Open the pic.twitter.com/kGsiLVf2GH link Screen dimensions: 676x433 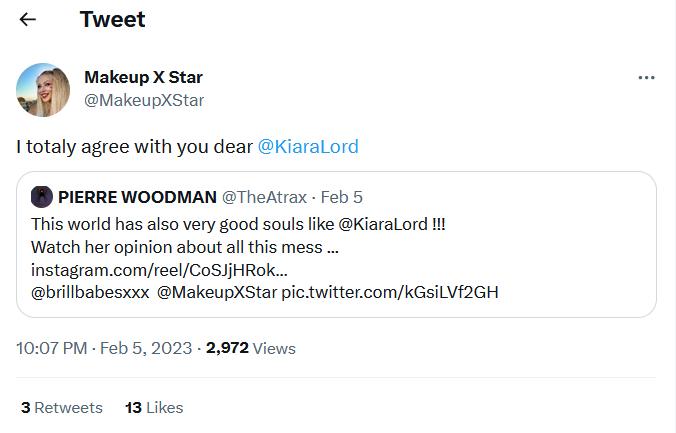coord(390,292)
